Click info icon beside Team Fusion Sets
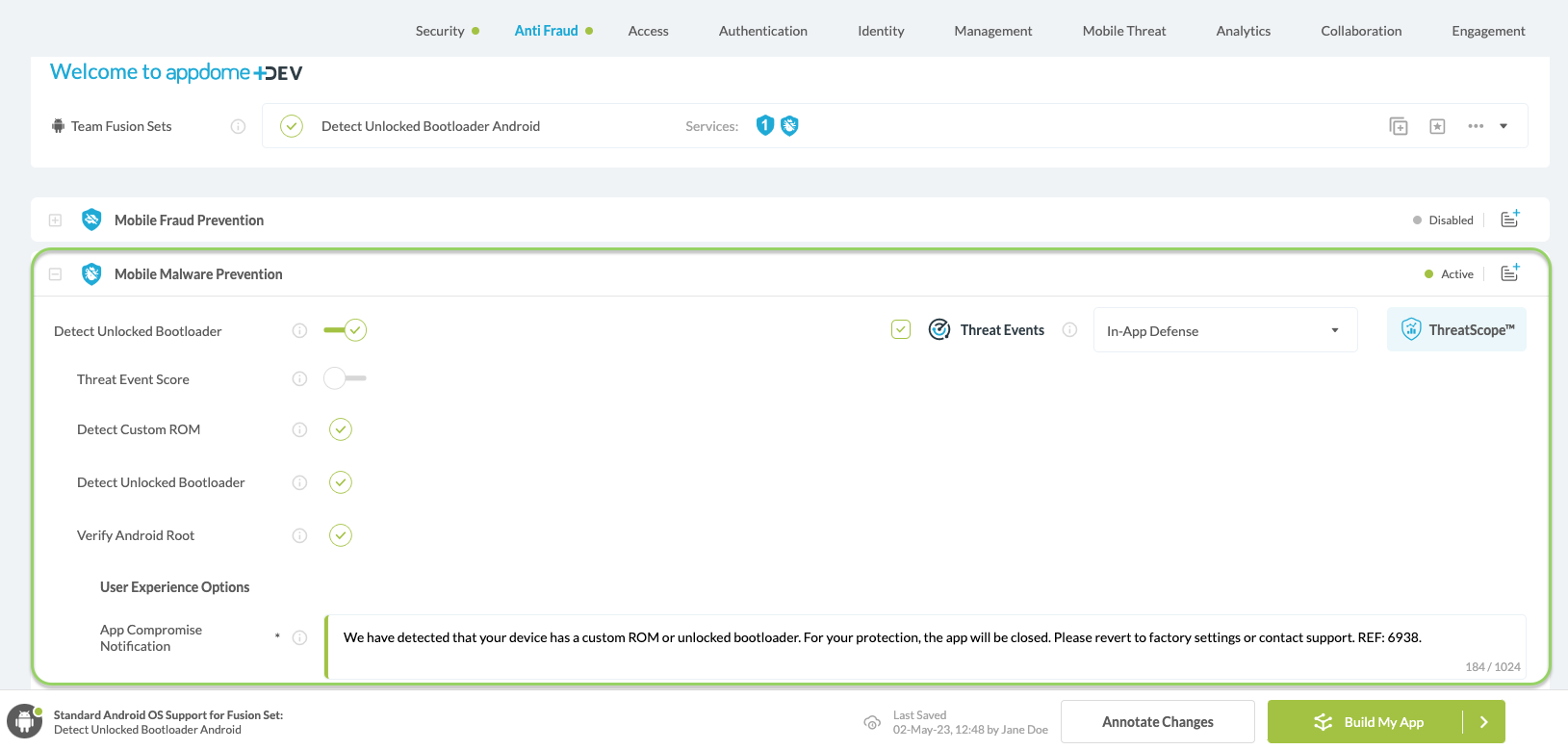The height and width of the screenshot is (750, 1568). (238, 126)
